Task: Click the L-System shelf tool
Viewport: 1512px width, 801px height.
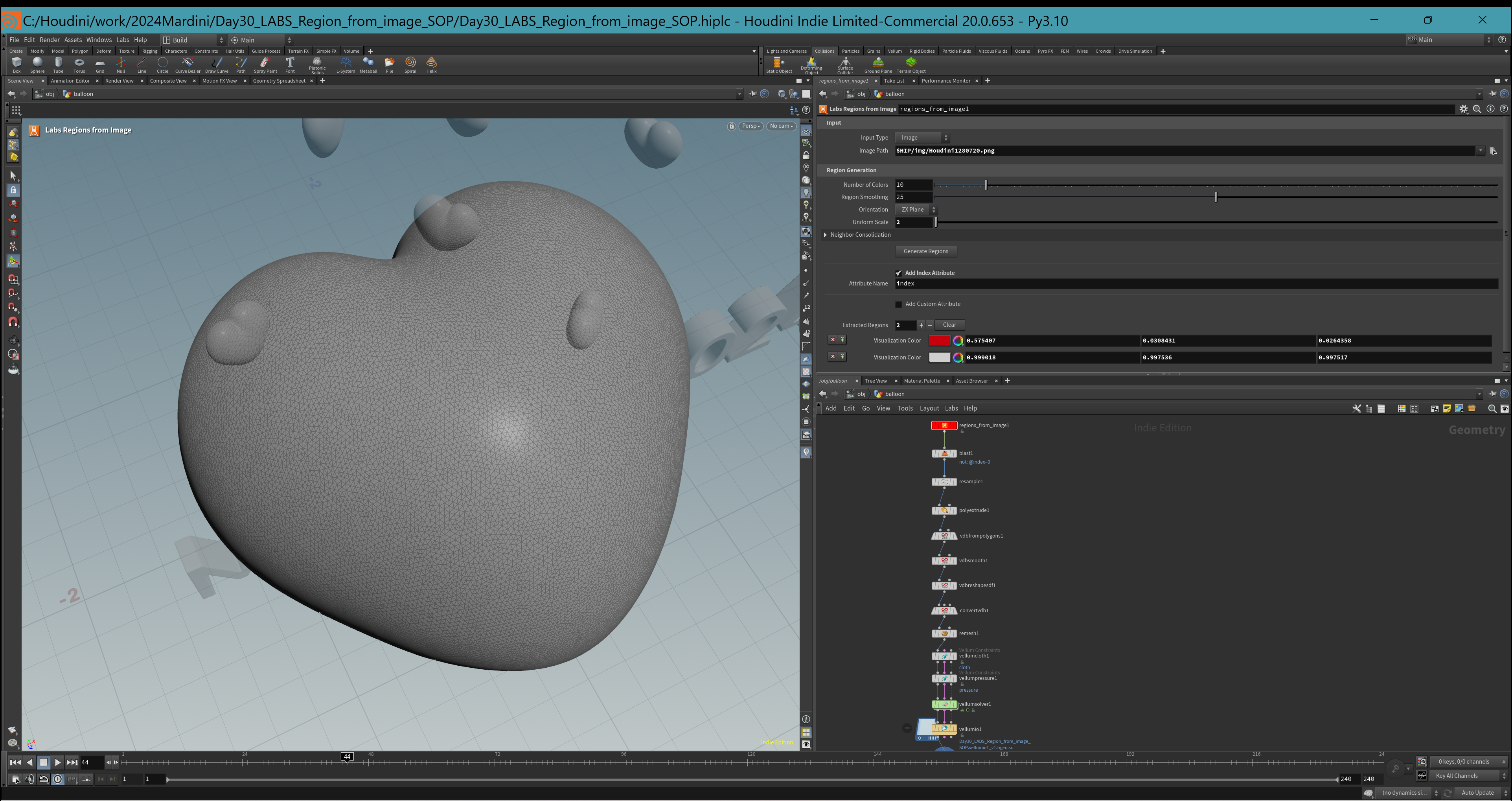Action: [x=346, y=64]
